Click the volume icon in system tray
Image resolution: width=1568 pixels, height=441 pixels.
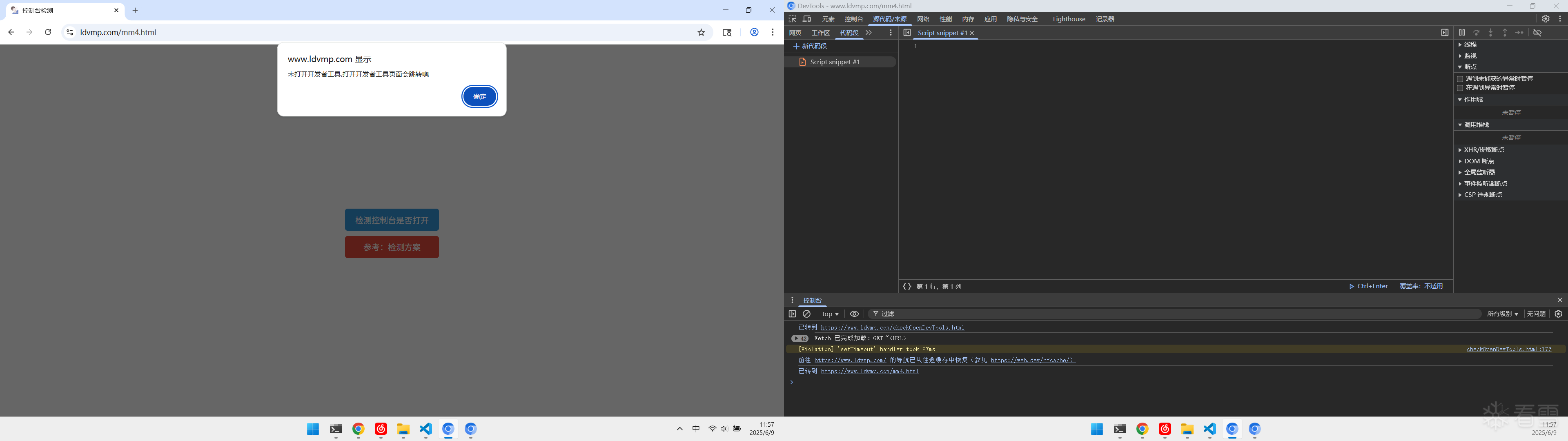point(724,429)
